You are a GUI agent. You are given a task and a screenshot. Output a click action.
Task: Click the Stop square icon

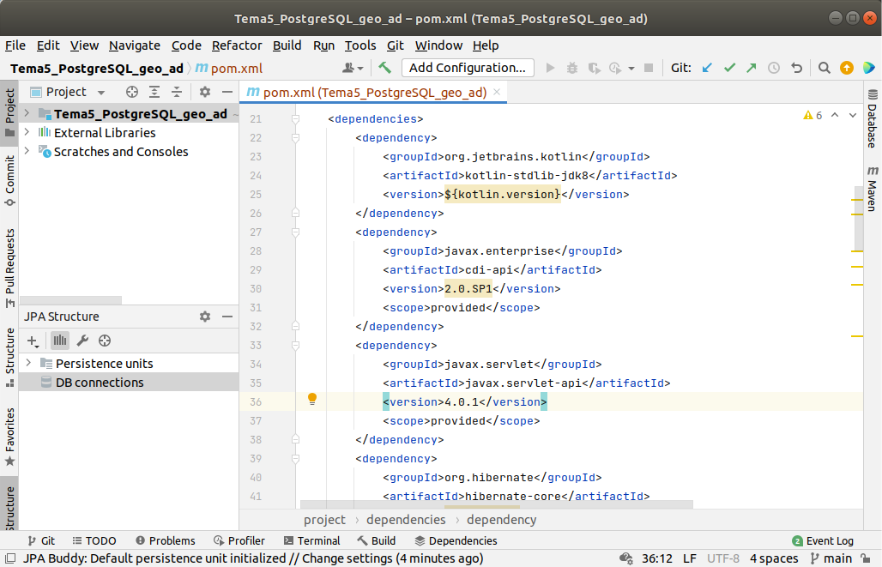point(649,68)
